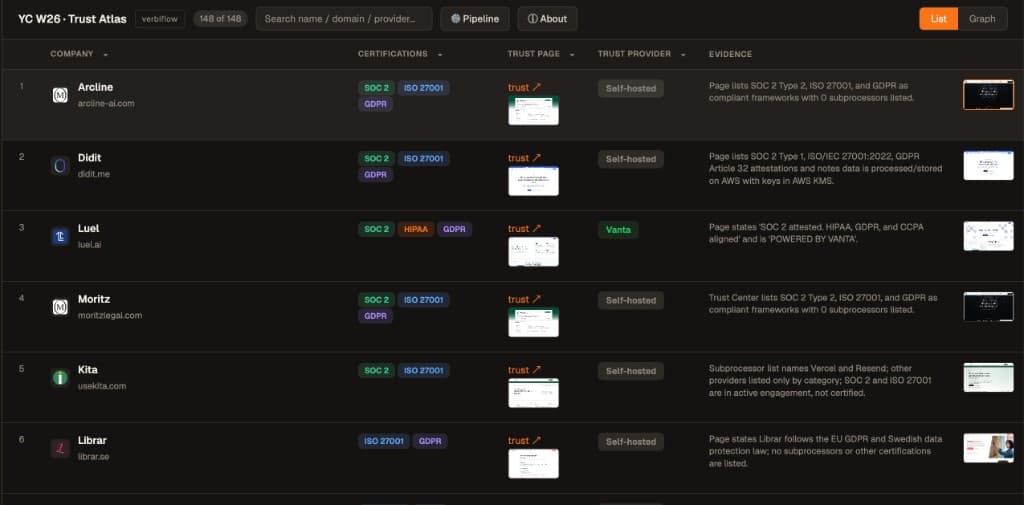Open Moritz's evidence screenshot thumbnail
The image size is (1024, 505).
pyautogui.click(x=988, y=306)
